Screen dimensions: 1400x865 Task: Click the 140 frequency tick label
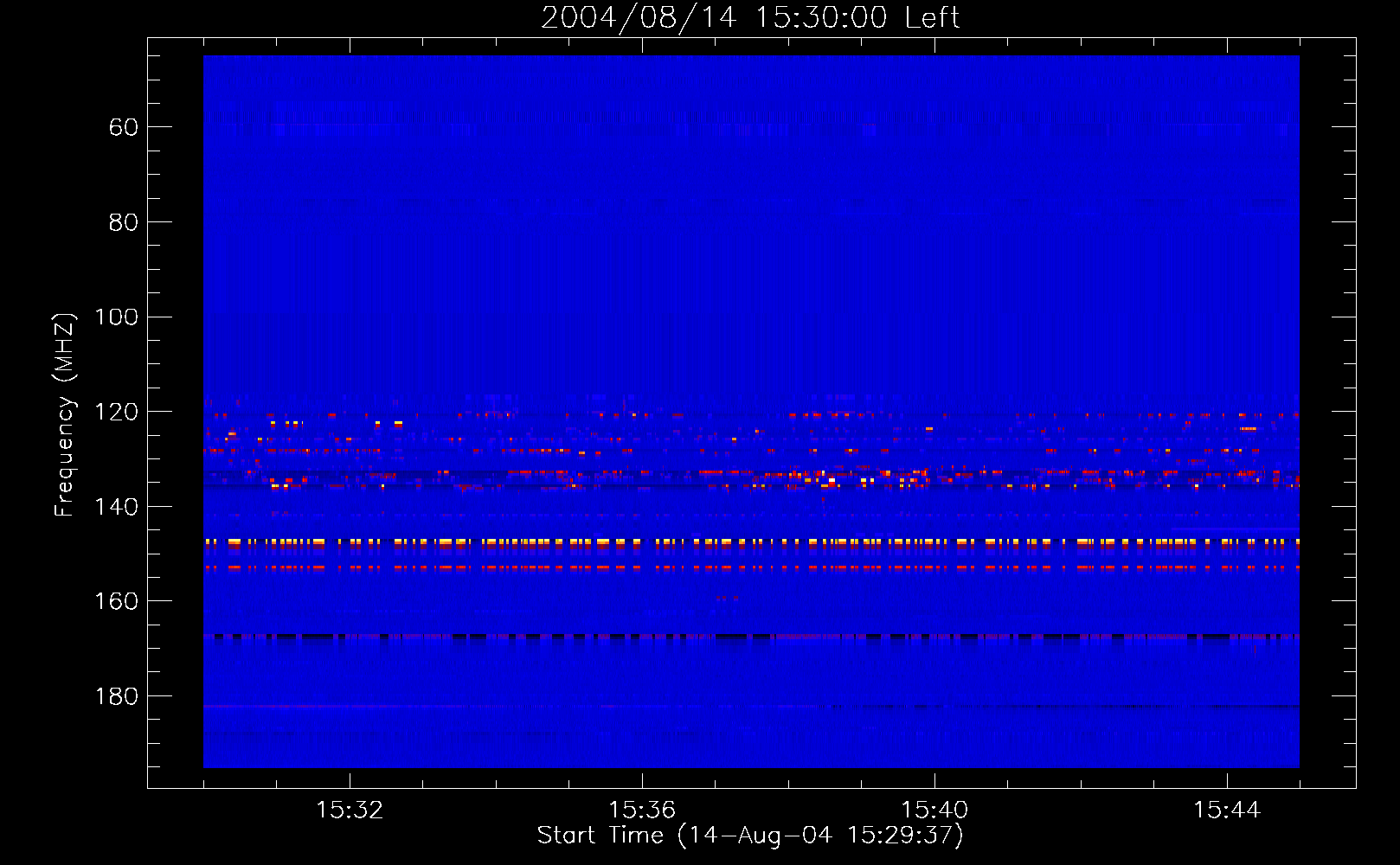[117, 508]
